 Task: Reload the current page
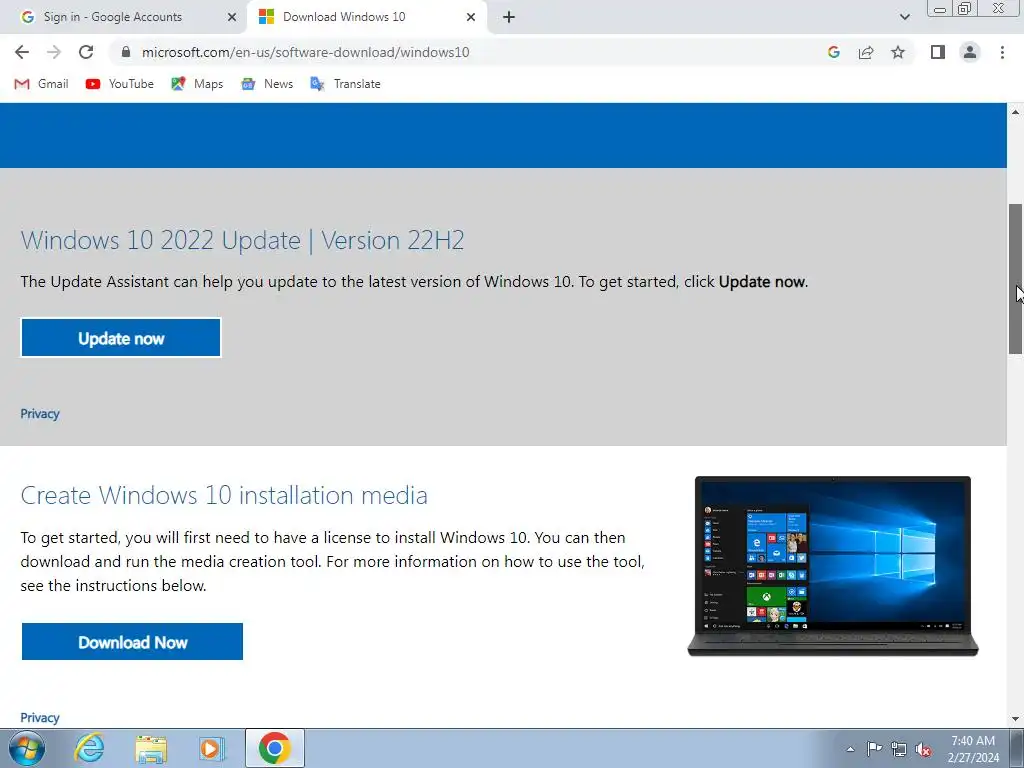(x=86, y=52)
